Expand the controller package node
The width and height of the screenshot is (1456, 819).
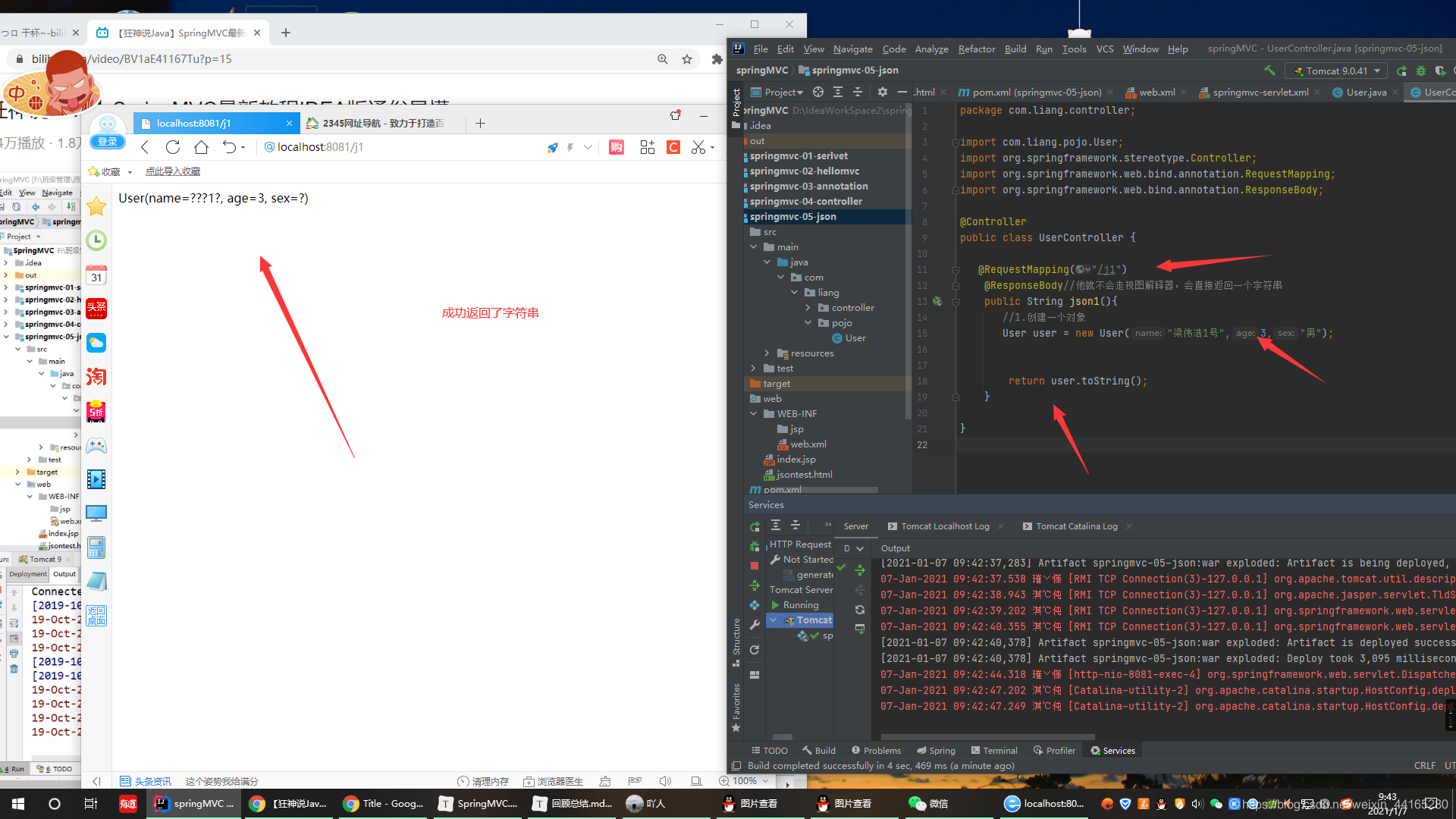pyautogui.click(x=808, y=308)
